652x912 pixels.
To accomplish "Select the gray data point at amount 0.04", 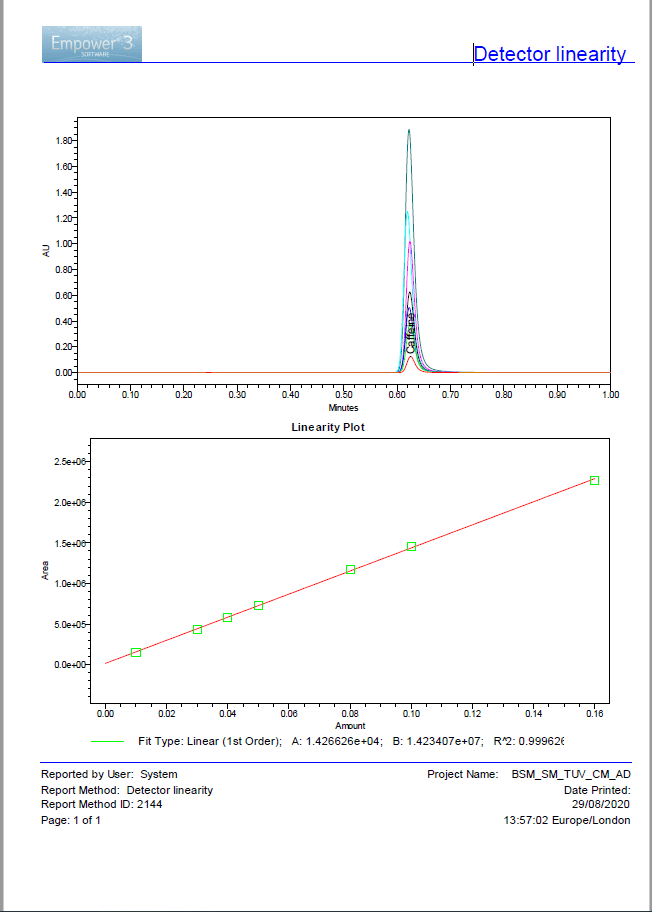I will 228,617.
